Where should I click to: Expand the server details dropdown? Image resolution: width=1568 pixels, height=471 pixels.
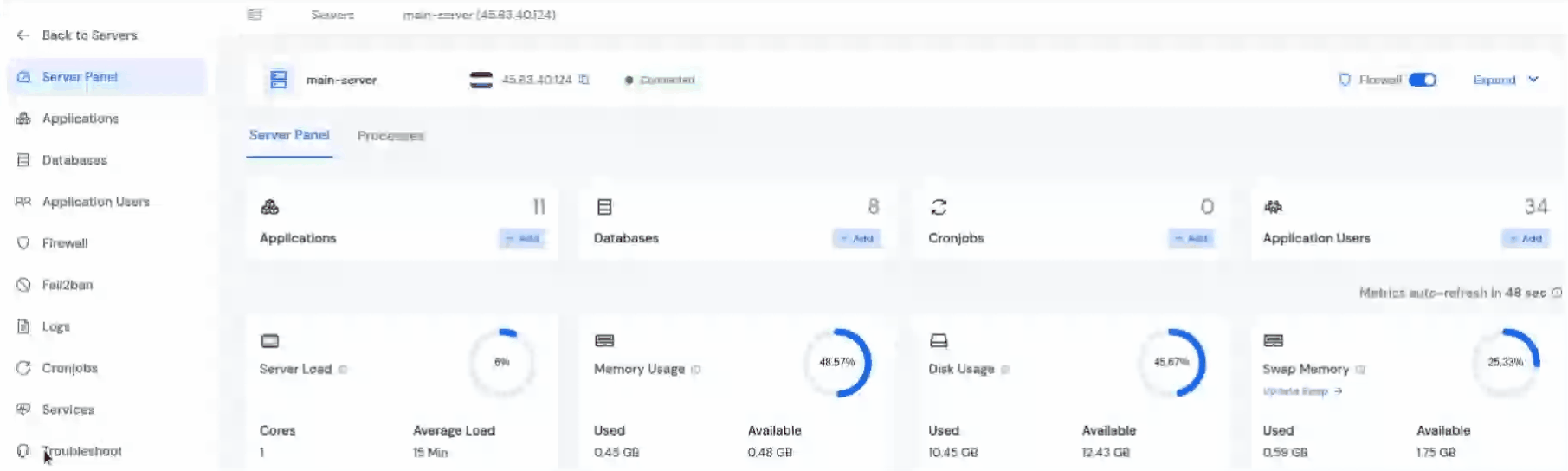click(1506, 80)
